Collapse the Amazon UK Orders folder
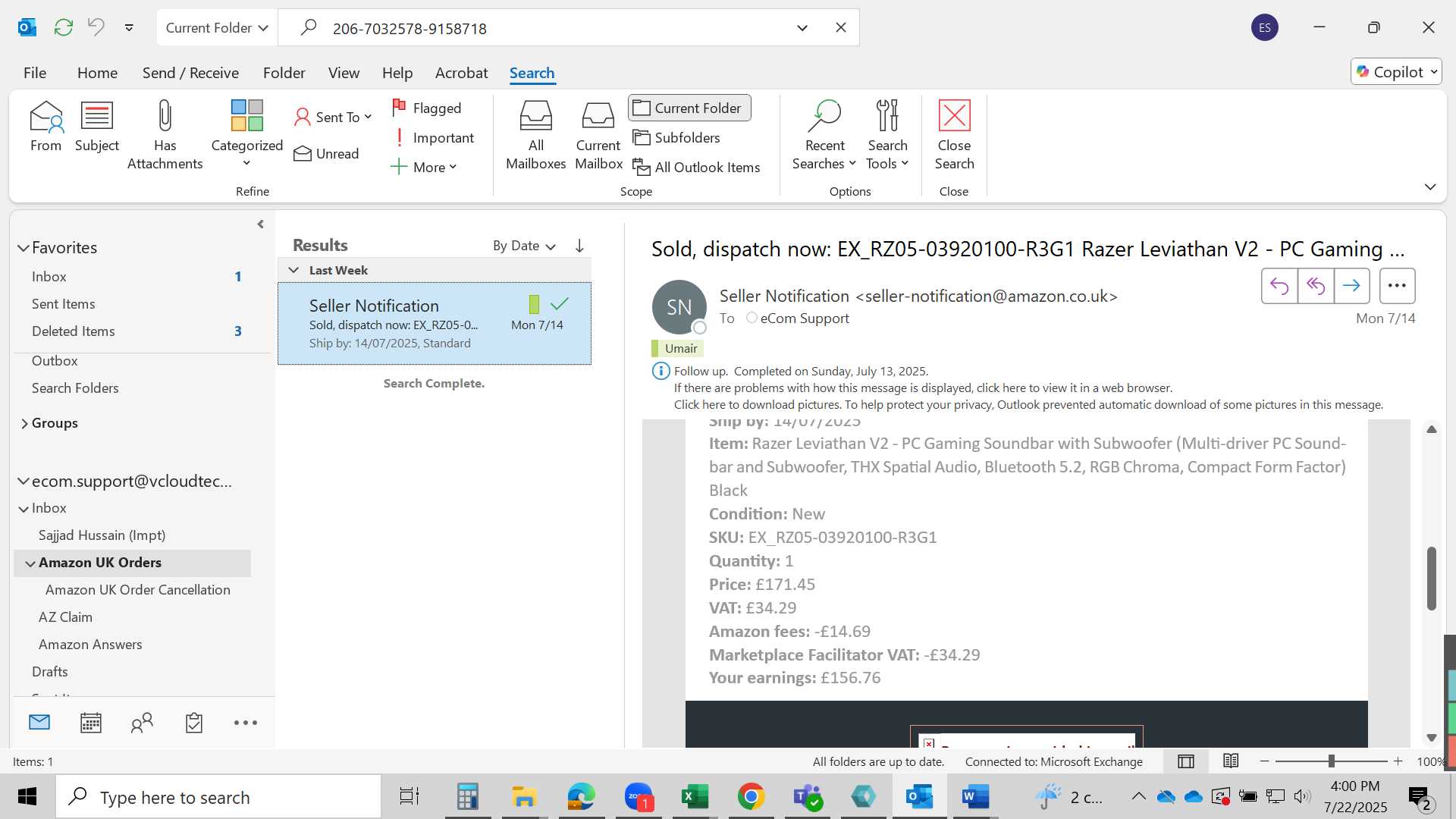1456x819 pixels. pyautogui.click(x=30, y=563)
